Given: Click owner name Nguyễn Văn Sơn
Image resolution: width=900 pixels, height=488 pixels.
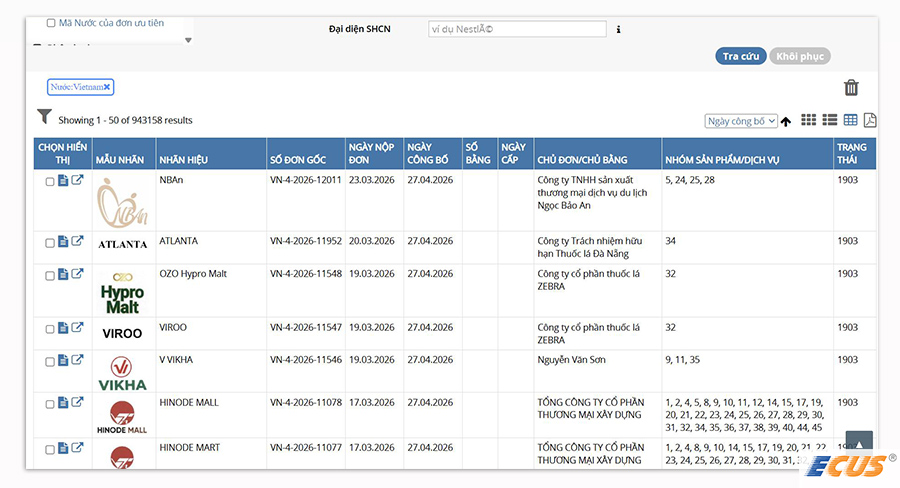Looking at the screenshot, I should click(571, 360).
